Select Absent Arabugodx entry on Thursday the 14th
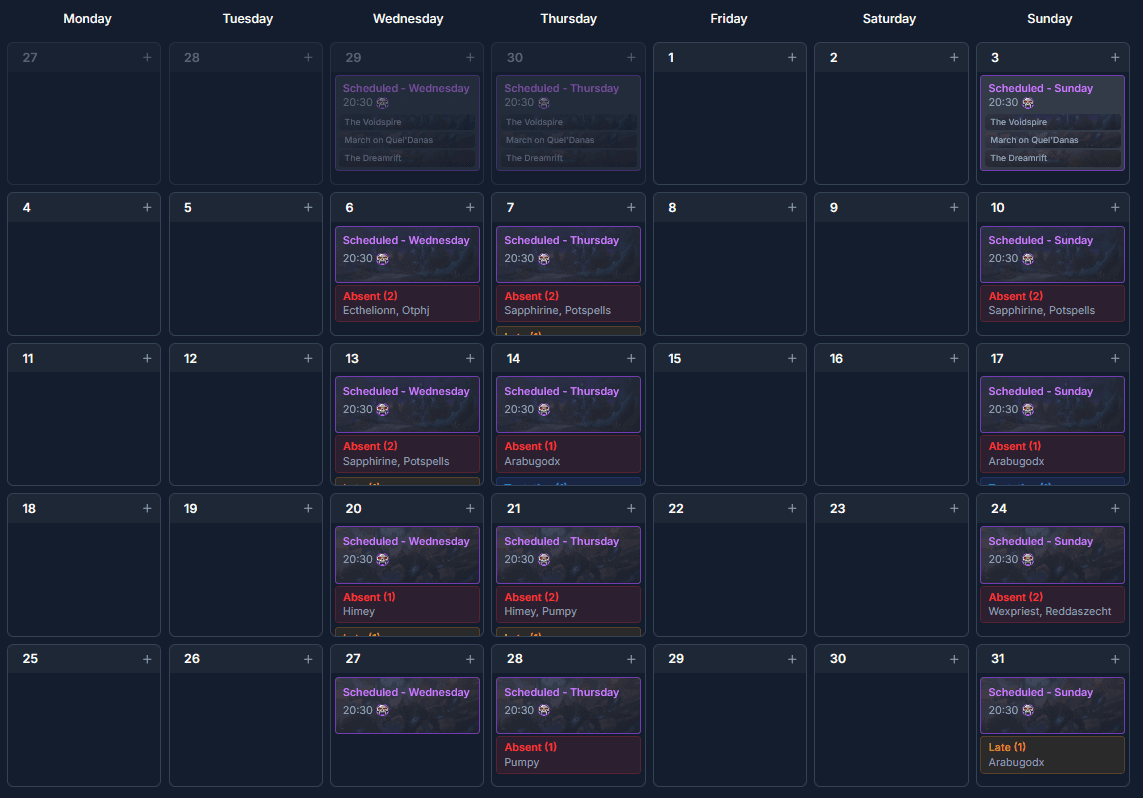 [568, 453]
